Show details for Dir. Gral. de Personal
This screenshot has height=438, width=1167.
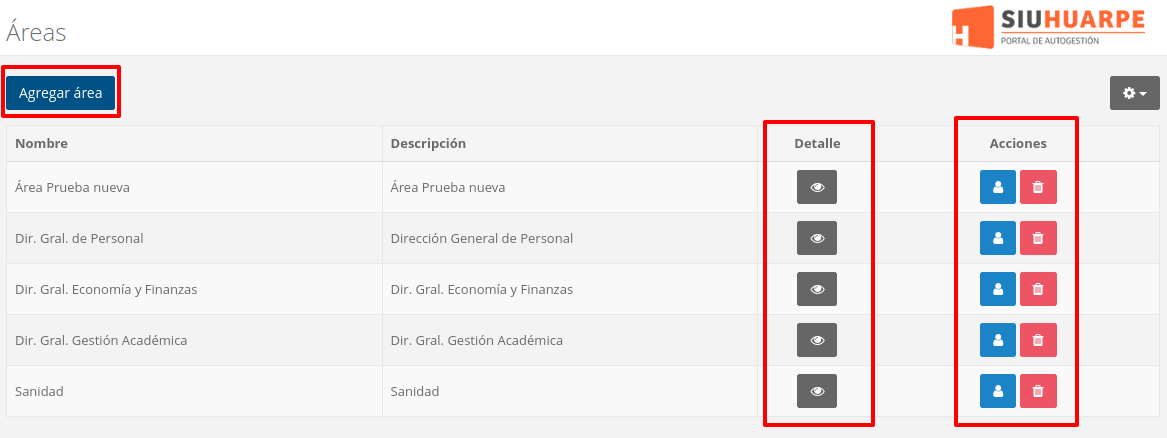point(817,238)
